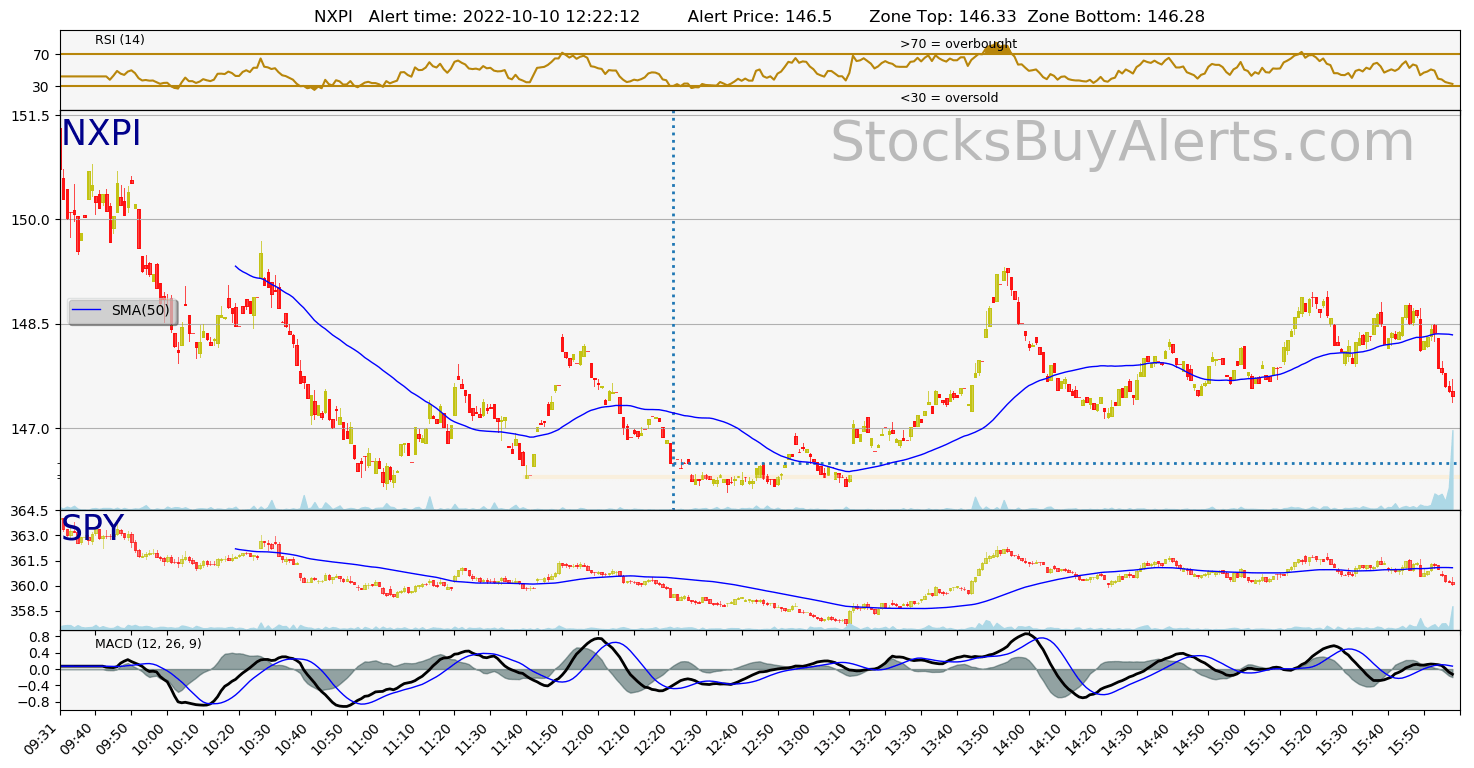Click the SPY ticker label
The height and width of the screenshot is (768, 1474).
(92, 527)
